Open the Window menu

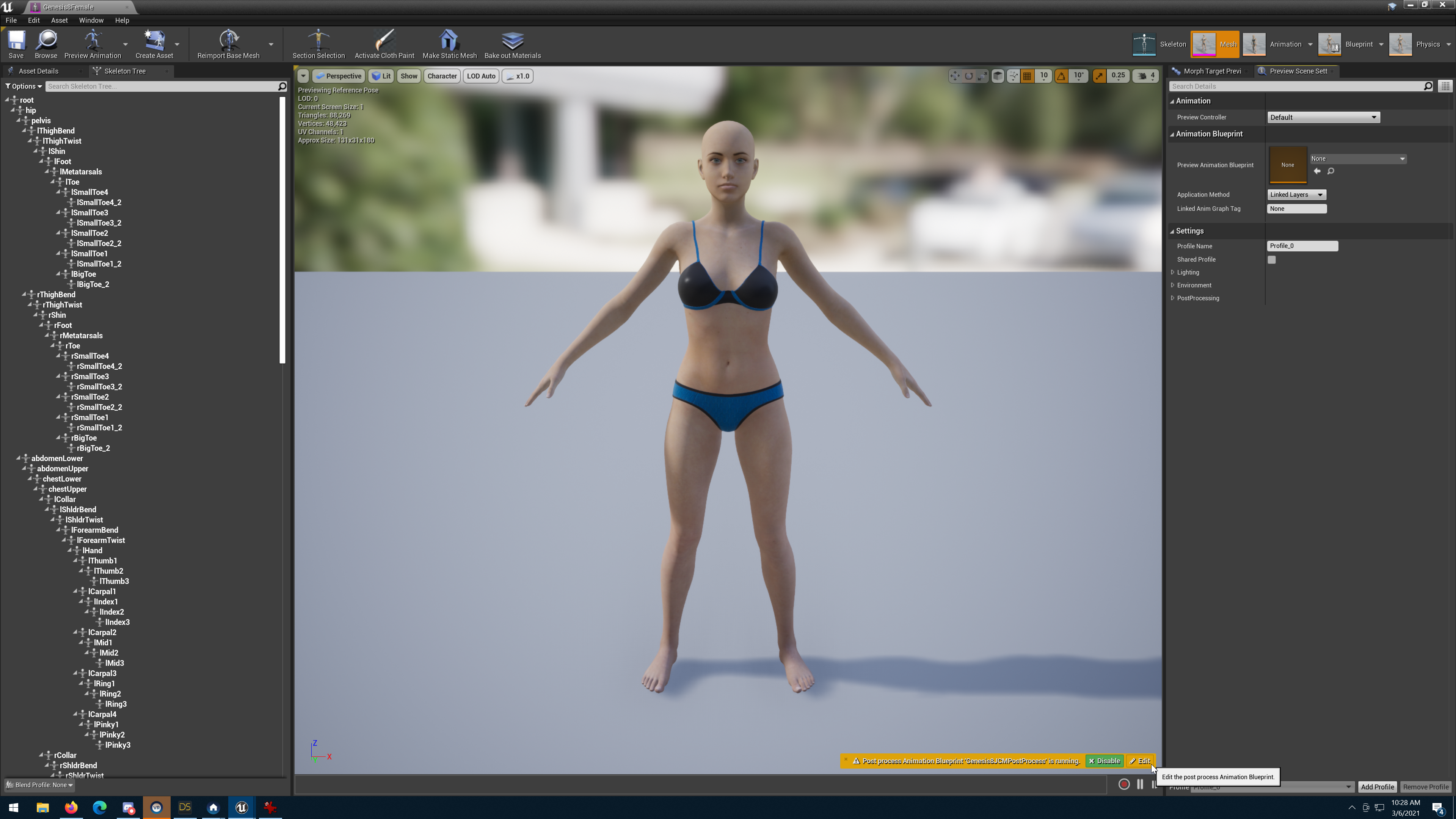coord(91,20)
